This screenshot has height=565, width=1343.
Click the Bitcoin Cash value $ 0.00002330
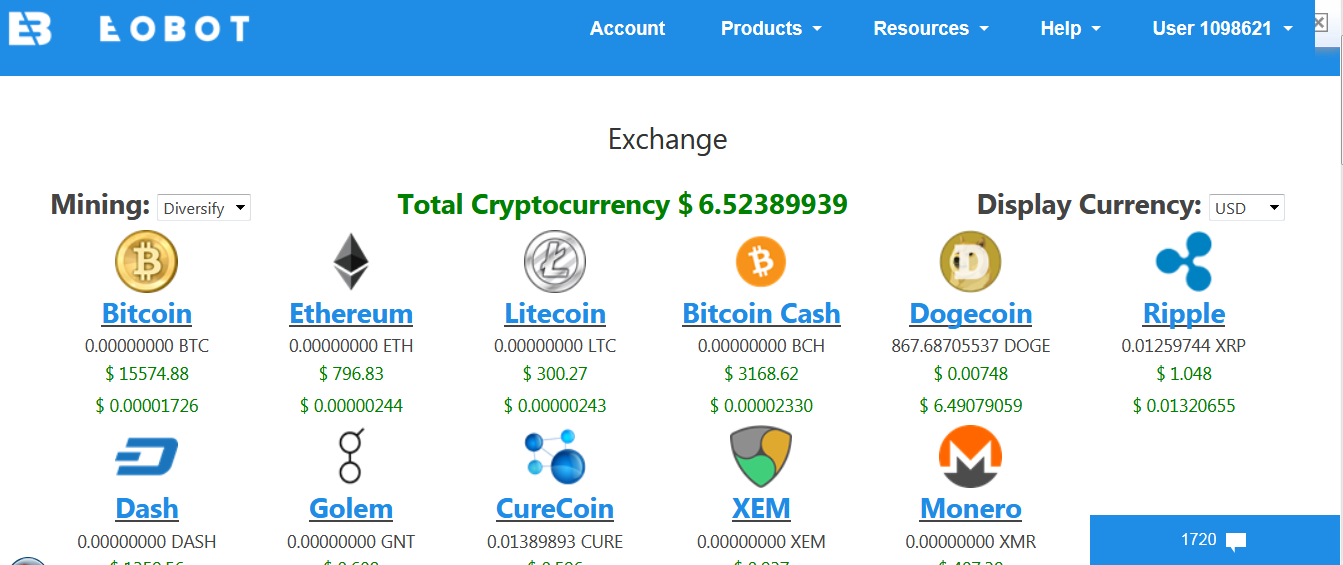point(761,406)
